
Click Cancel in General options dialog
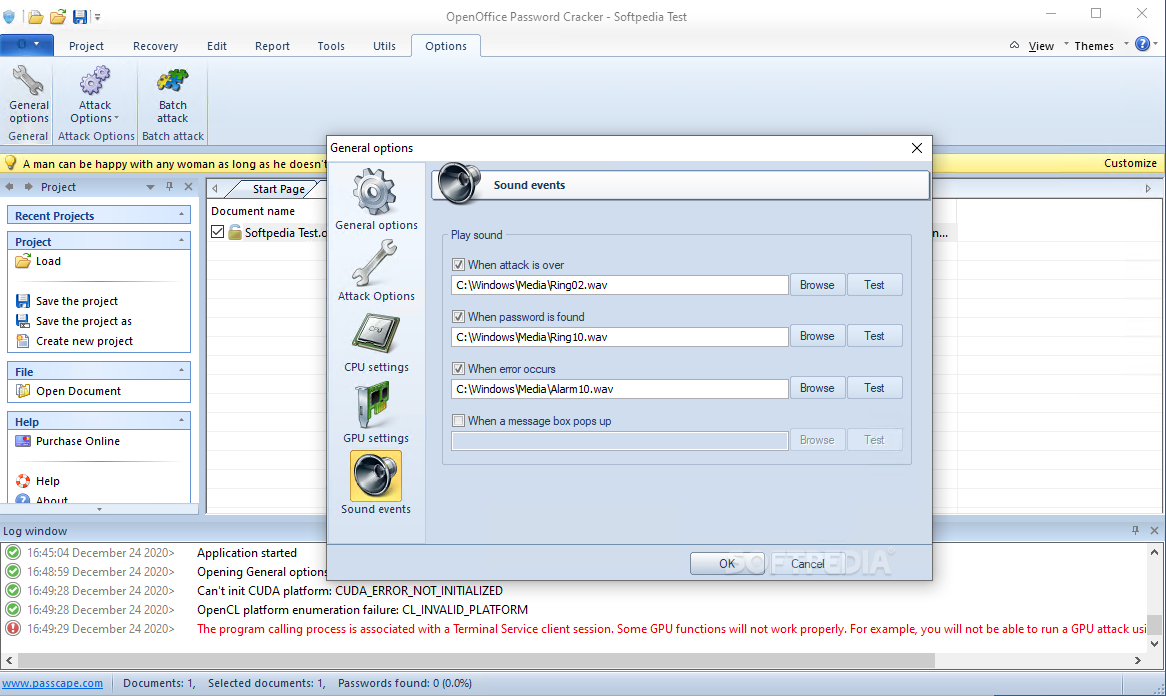click(808, 564)
